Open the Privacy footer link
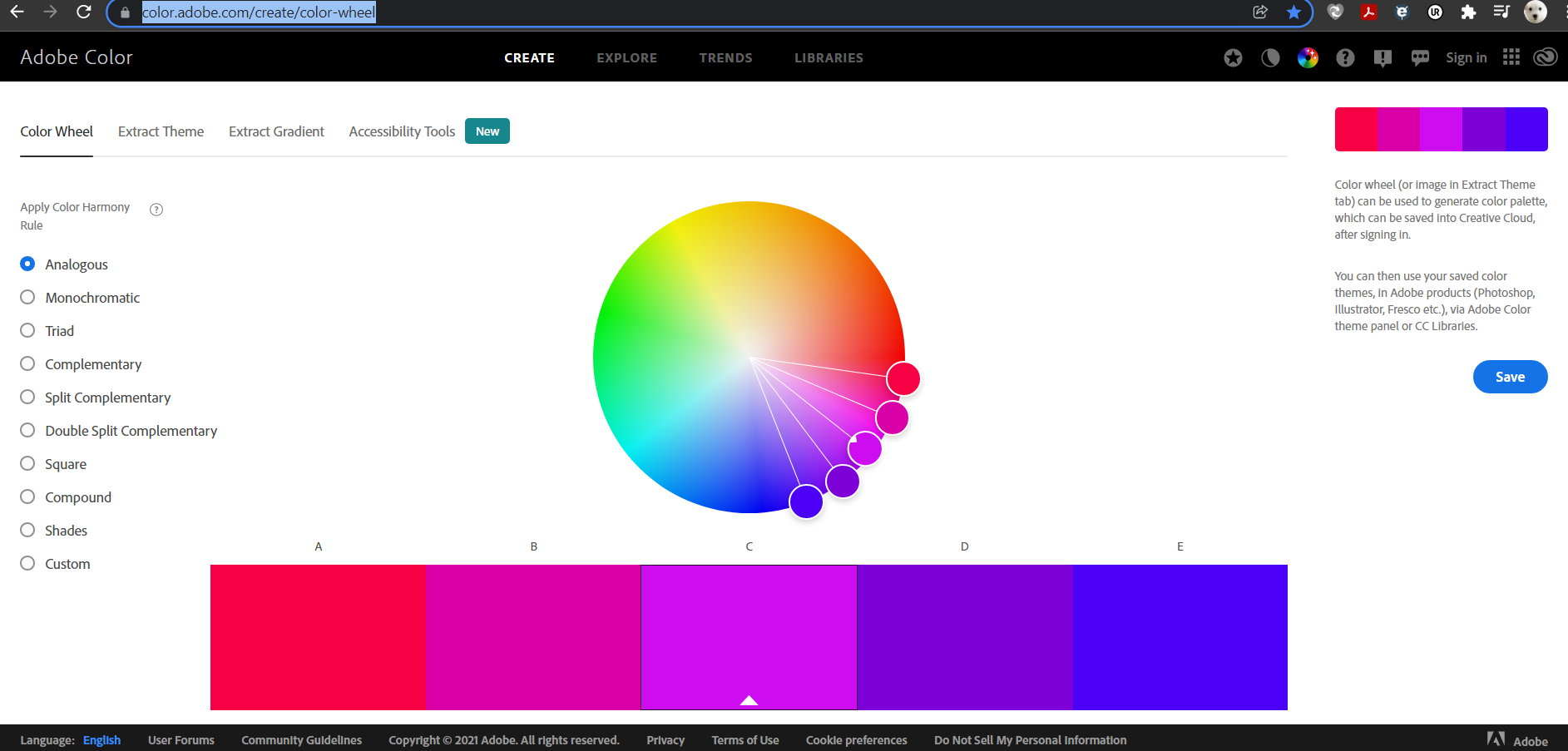 665,740
